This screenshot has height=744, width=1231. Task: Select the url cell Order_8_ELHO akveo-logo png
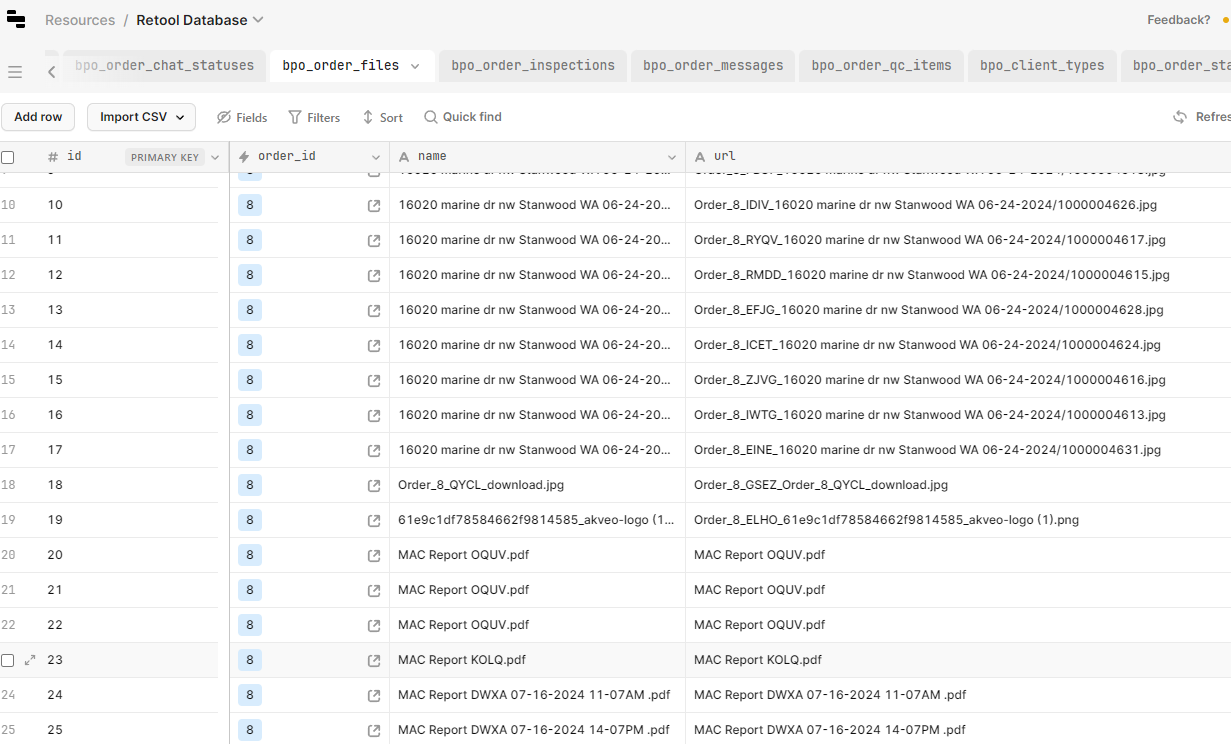958,520
